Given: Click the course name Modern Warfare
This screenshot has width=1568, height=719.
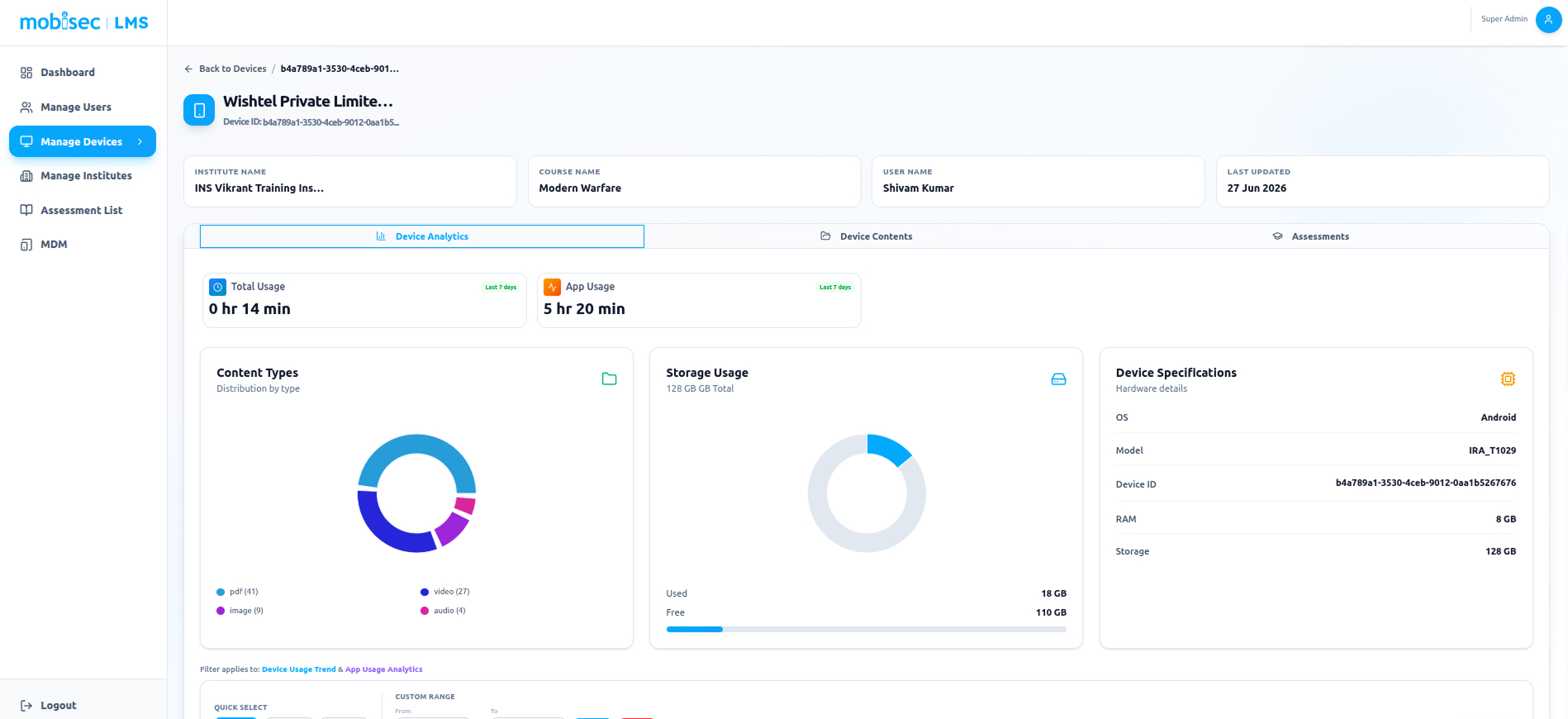Looking at the screenshot, I should tap(580, 188).
